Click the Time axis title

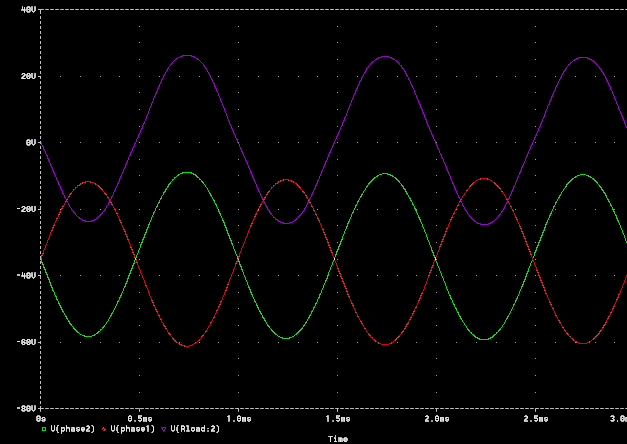pyautogui.click(x=337, y=439)
